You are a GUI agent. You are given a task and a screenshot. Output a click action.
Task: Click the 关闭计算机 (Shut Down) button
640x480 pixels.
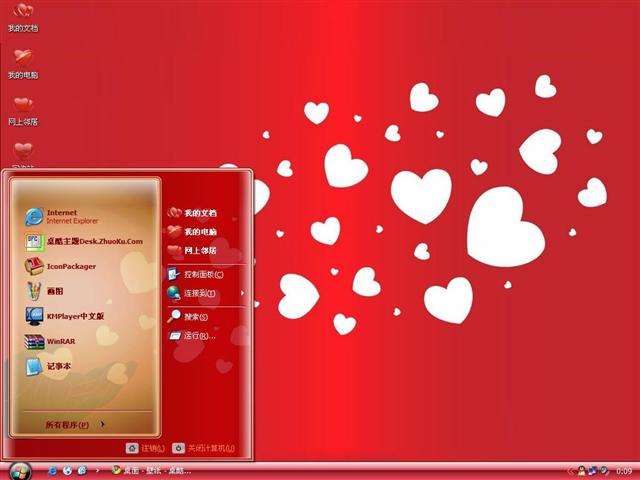204,448
